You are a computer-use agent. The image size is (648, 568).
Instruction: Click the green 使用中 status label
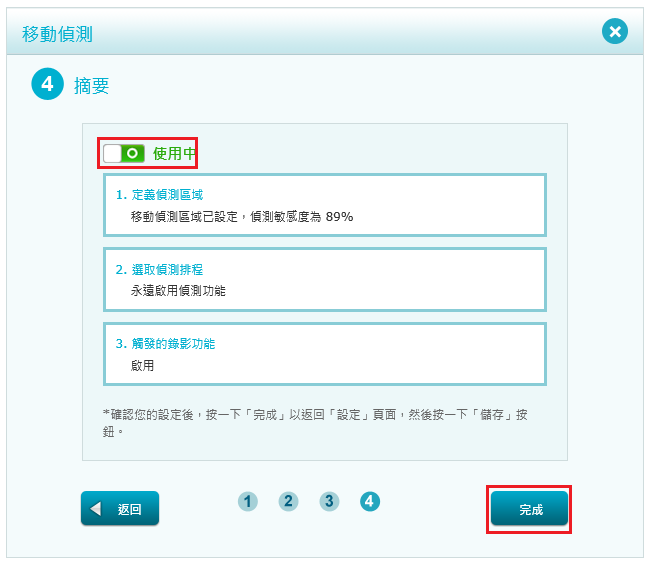click(173, 153)
